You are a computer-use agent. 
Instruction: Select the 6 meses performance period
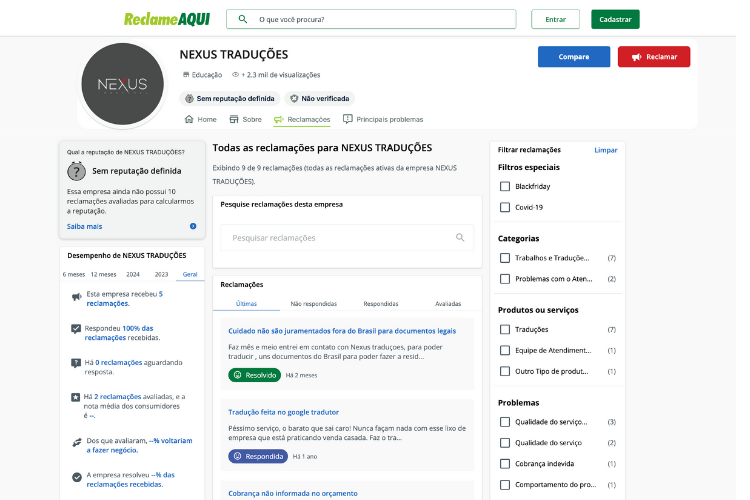(74, 275)
